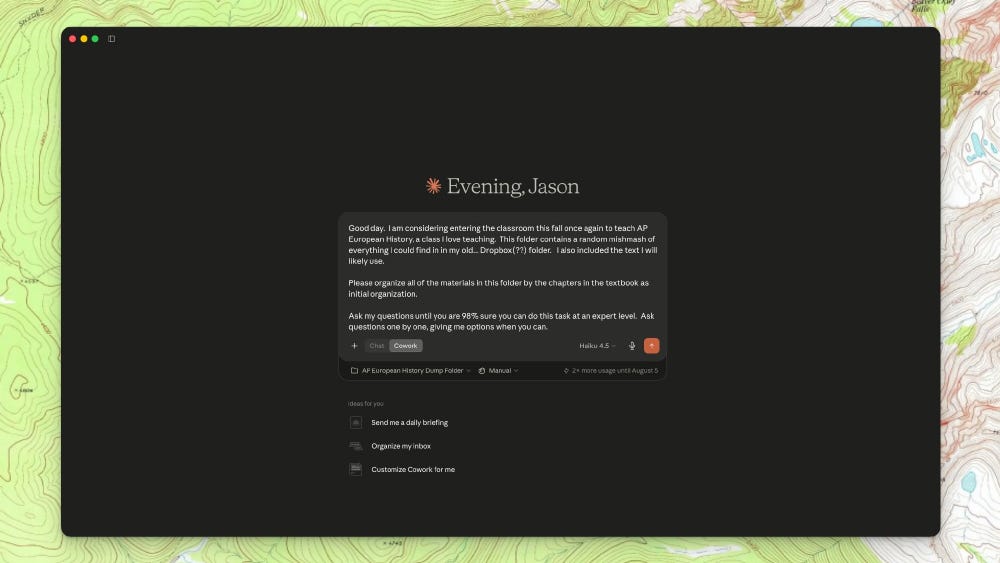1000x563 pixels.
Task: Click '2× more usage until August 5' notice
Action: coord(611,370)
